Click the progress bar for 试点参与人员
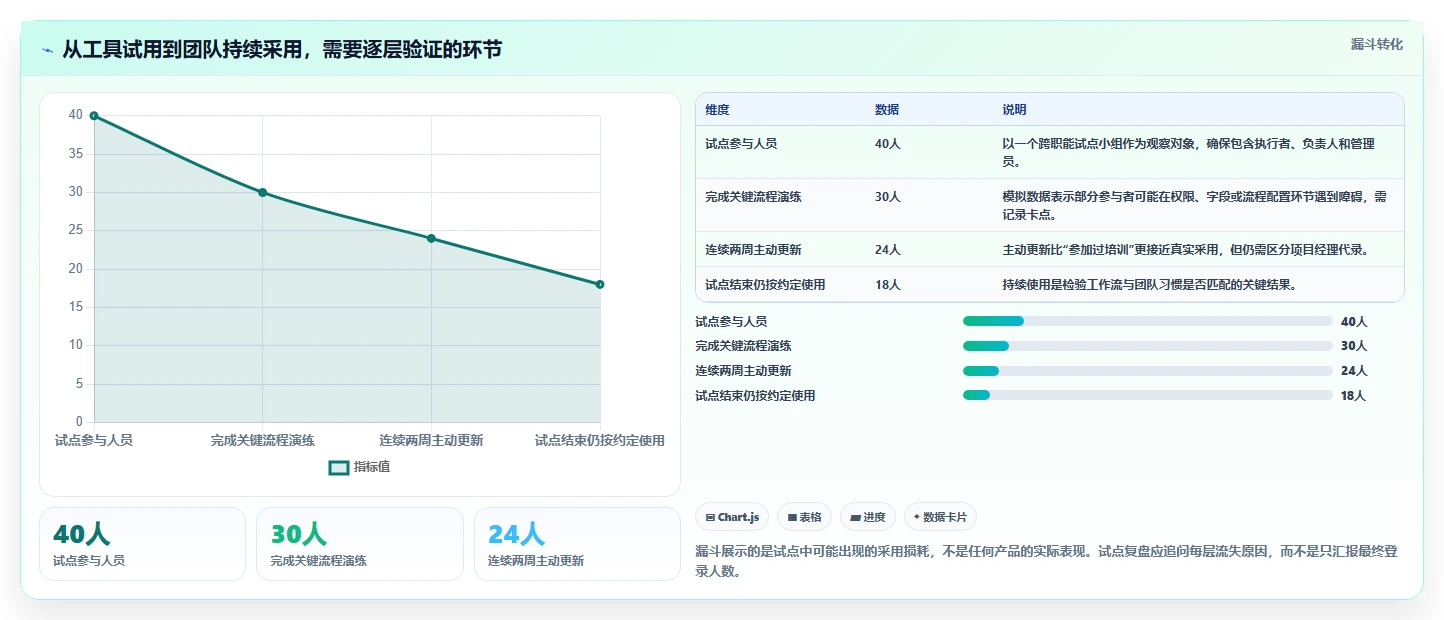Screen dimensions: 1444x620 point(1147,321)
